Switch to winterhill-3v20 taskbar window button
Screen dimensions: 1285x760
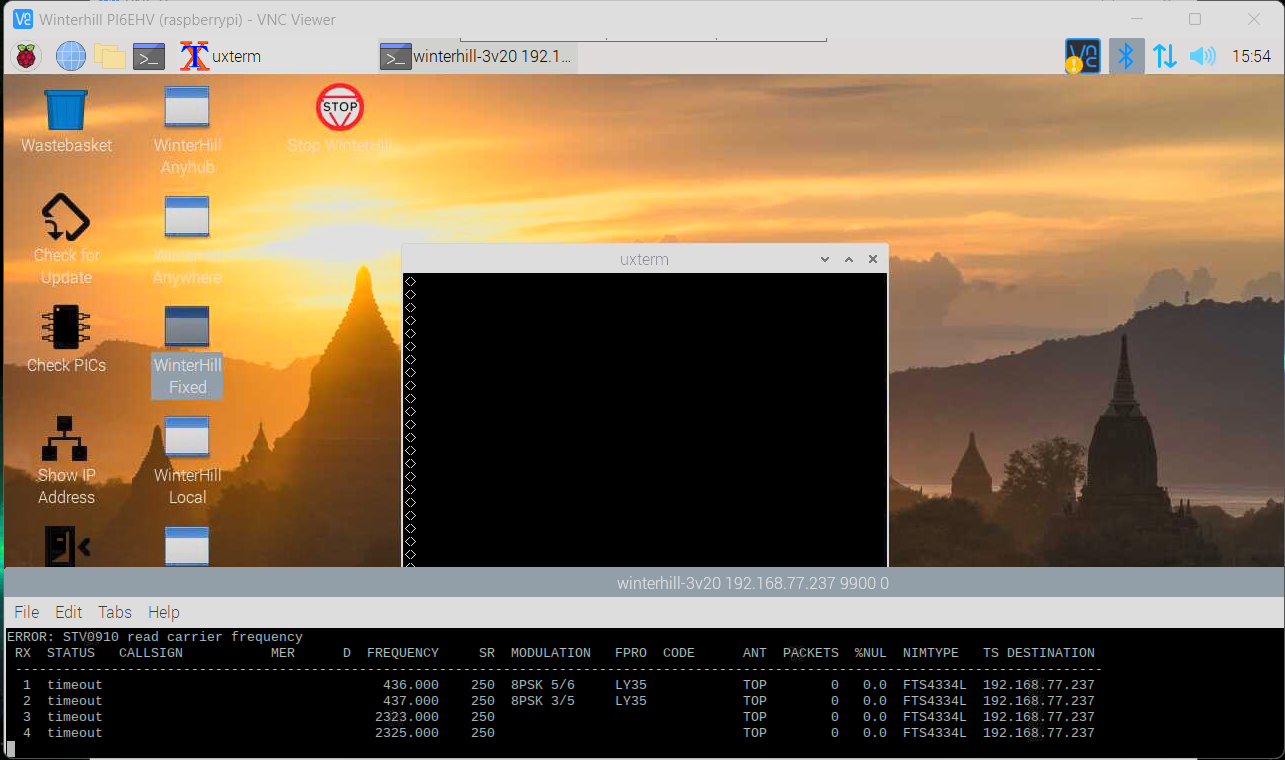[x=477, y=56]
